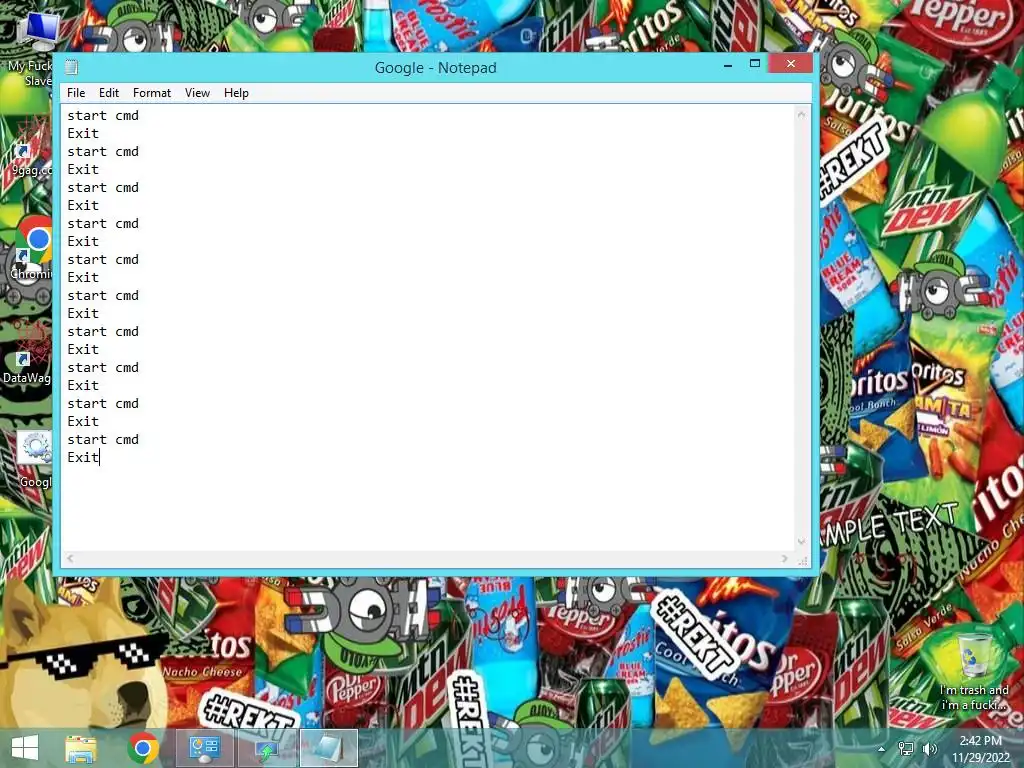Select the My Computer desktop icon
This screenshot has height=768, width=1024.
31,50
